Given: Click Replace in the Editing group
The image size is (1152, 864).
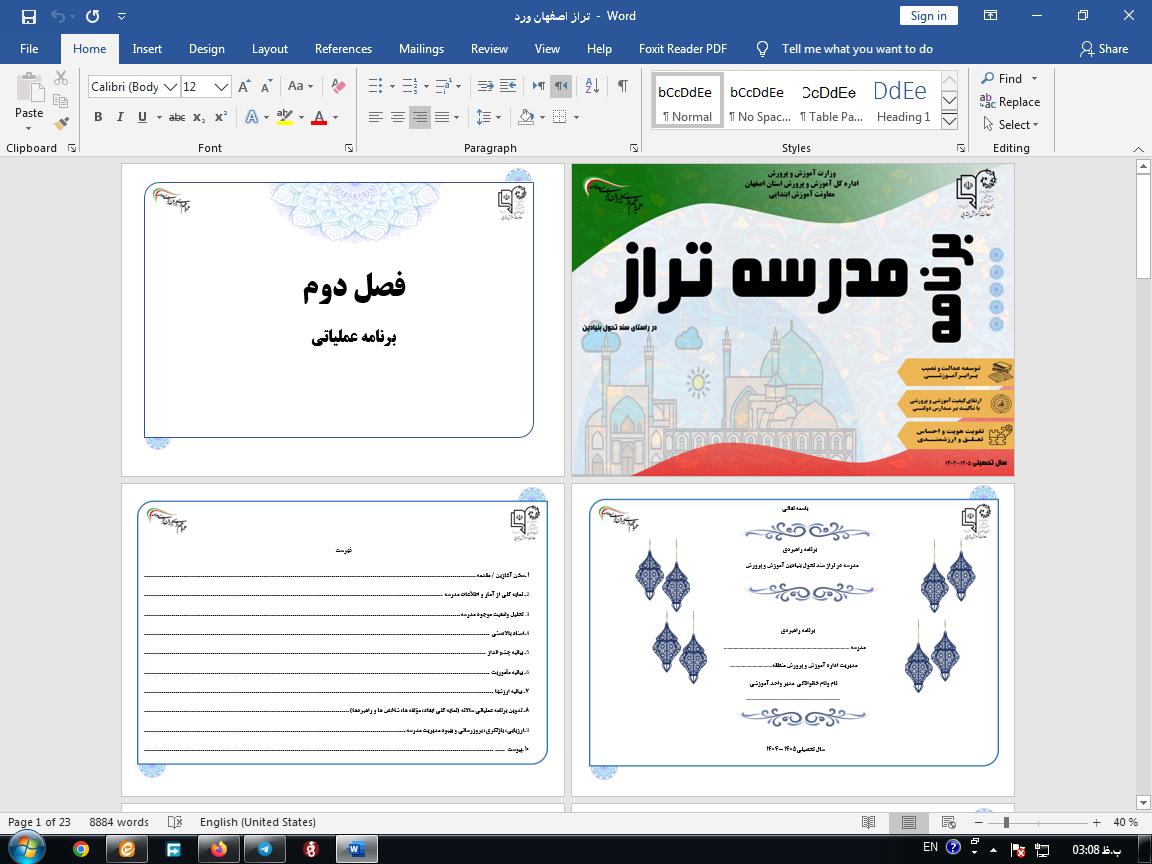Looking at the screenshot, I should [1010, 102].
